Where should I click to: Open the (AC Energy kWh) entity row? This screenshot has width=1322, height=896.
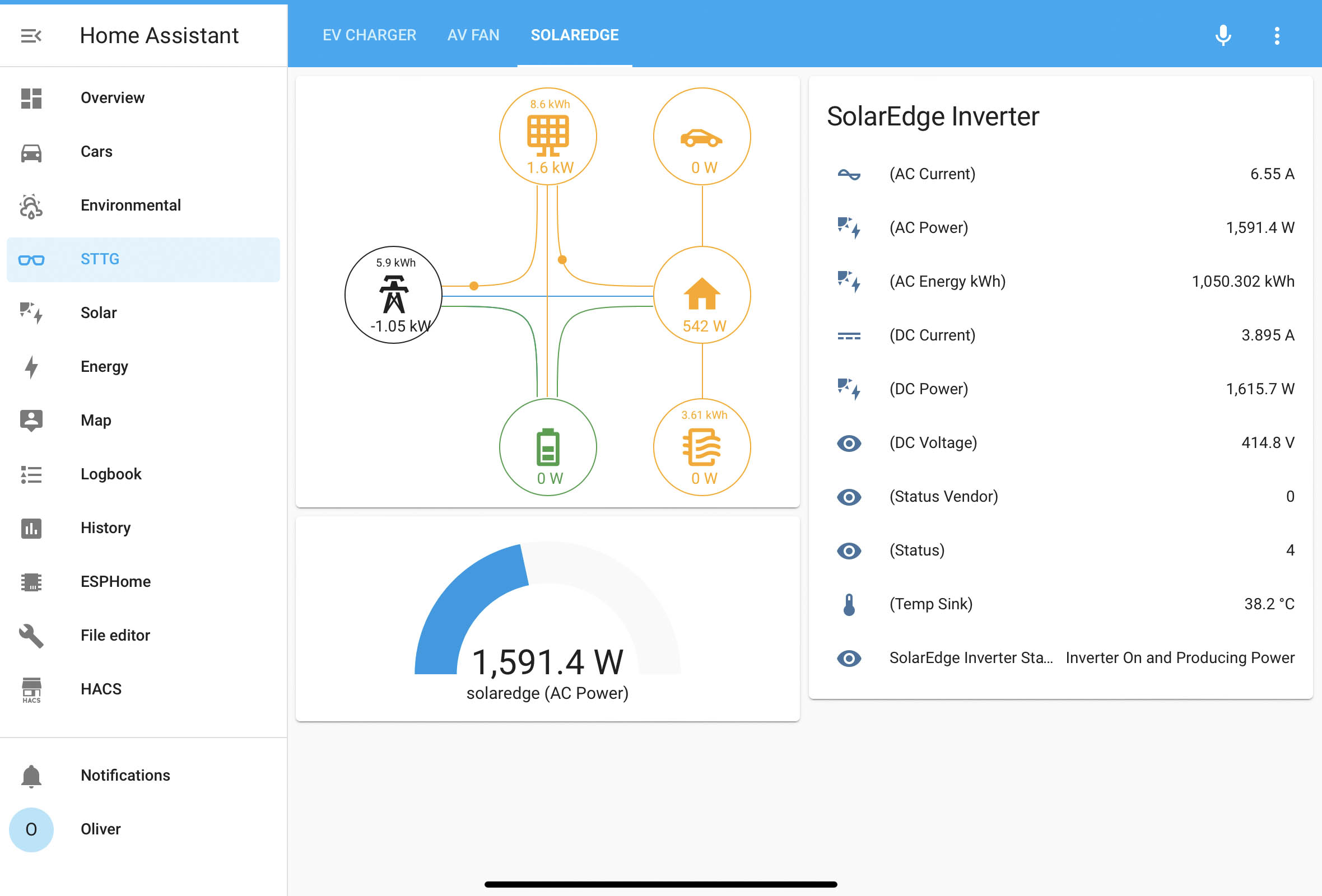coord(1060,282)
